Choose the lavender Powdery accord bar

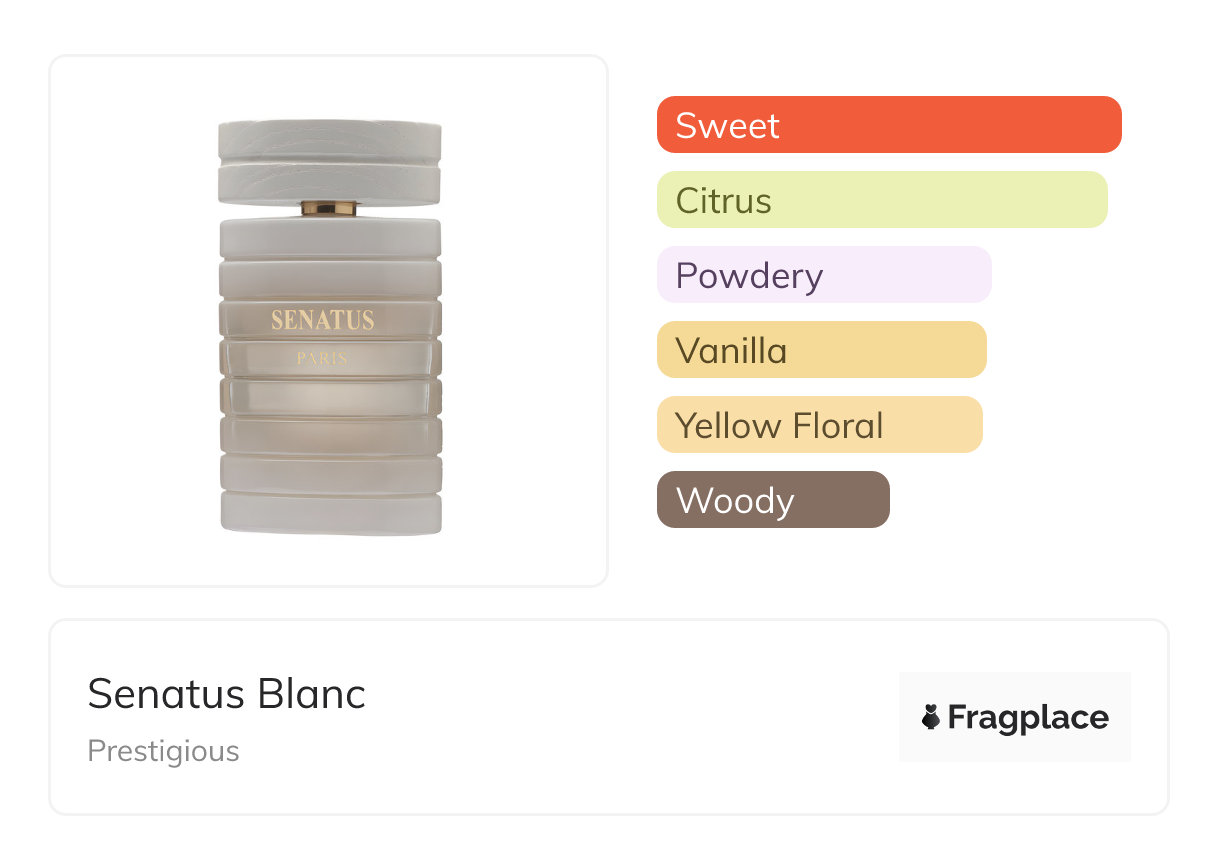coord(823,275)
